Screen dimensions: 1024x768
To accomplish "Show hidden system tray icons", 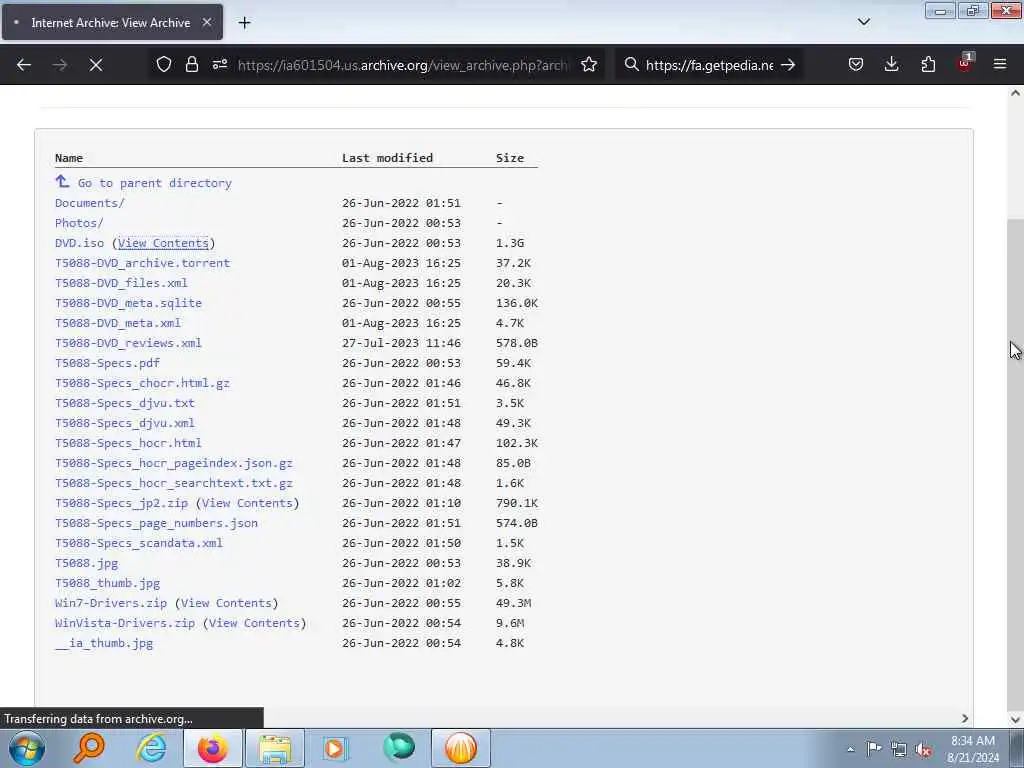I will [850, 749].
